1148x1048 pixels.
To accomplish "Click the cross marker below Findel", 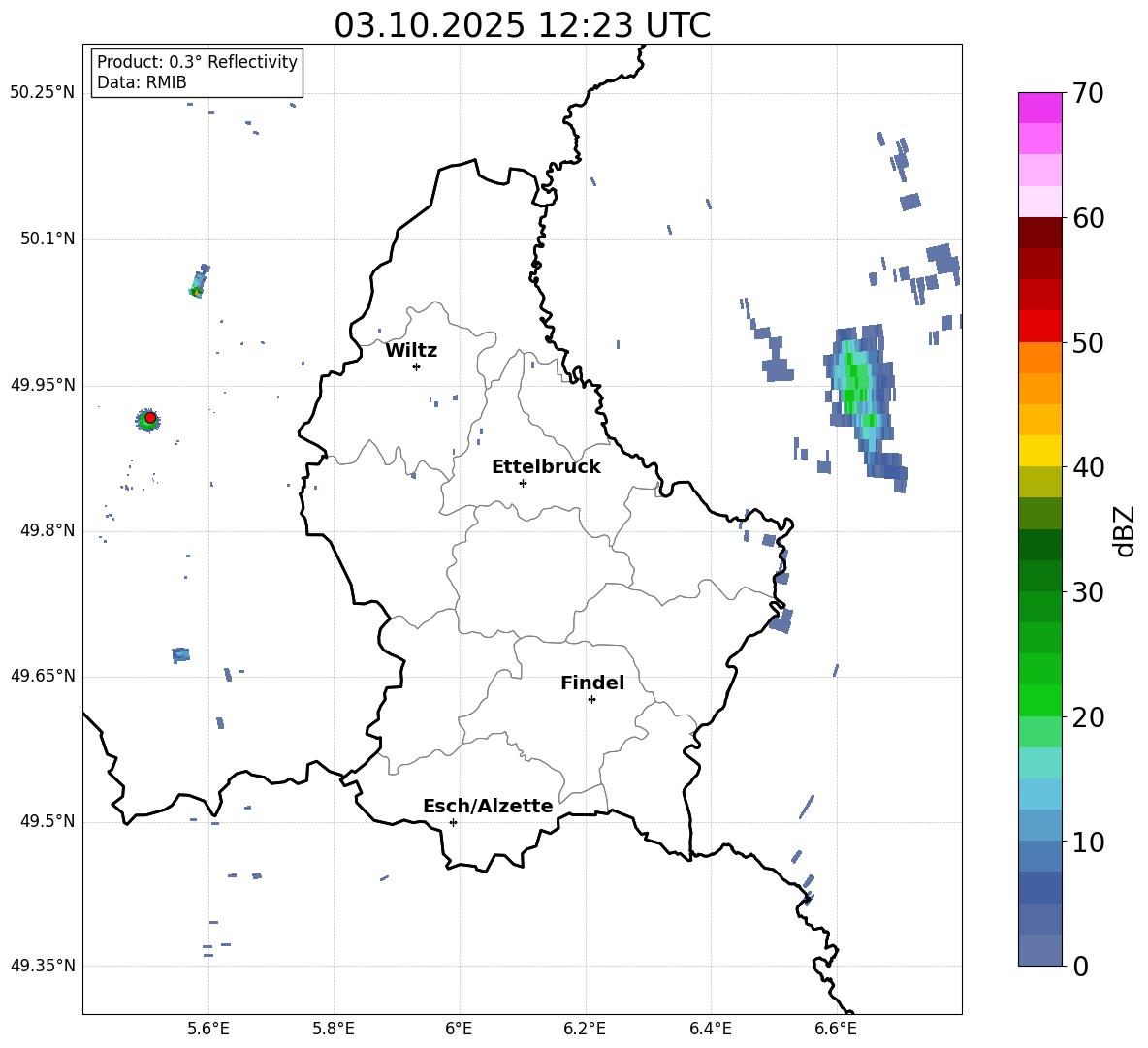I will pos(591,700).
